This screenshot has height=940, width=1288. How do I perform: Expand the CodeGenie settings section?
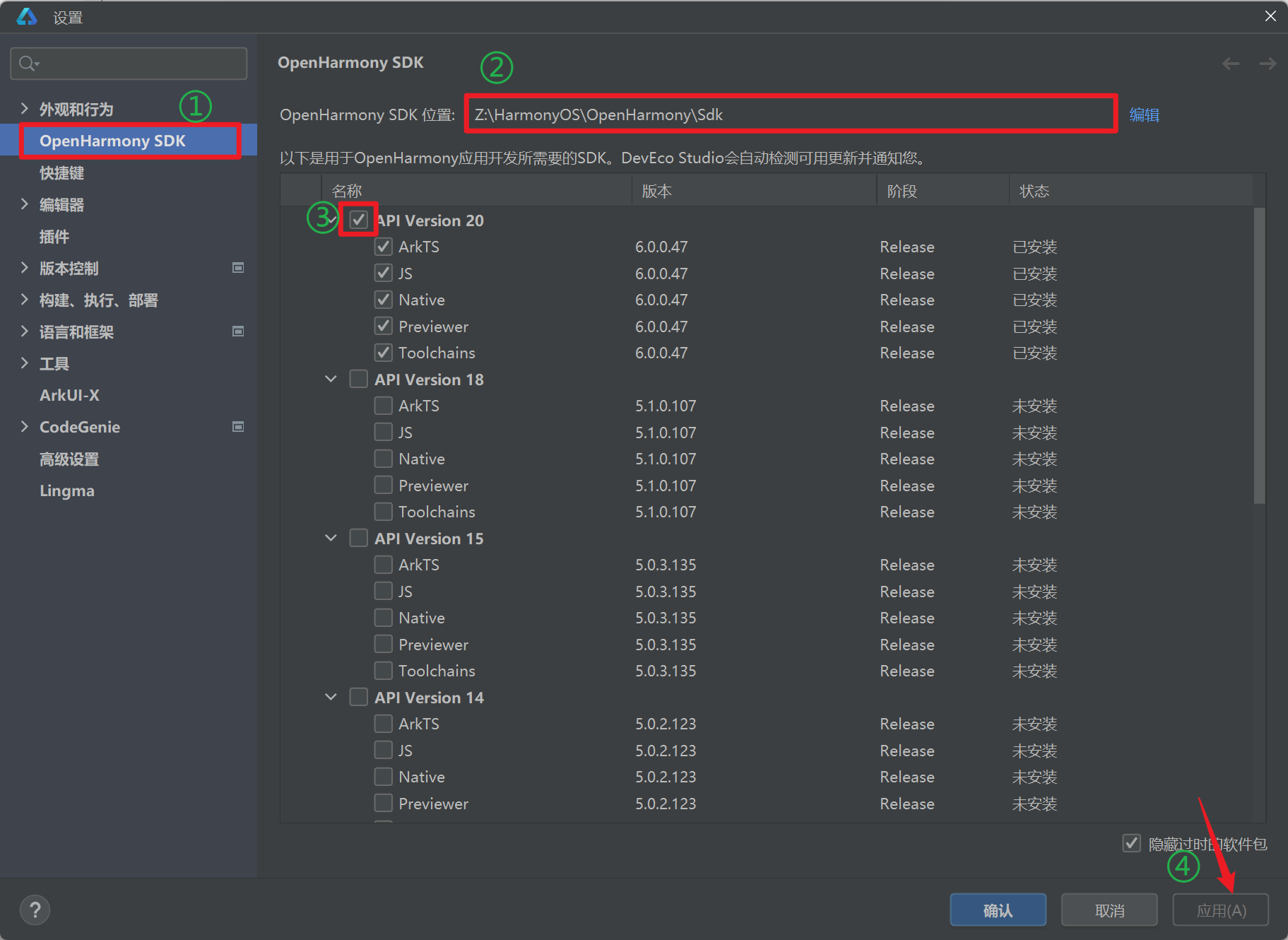coord(25,427)
